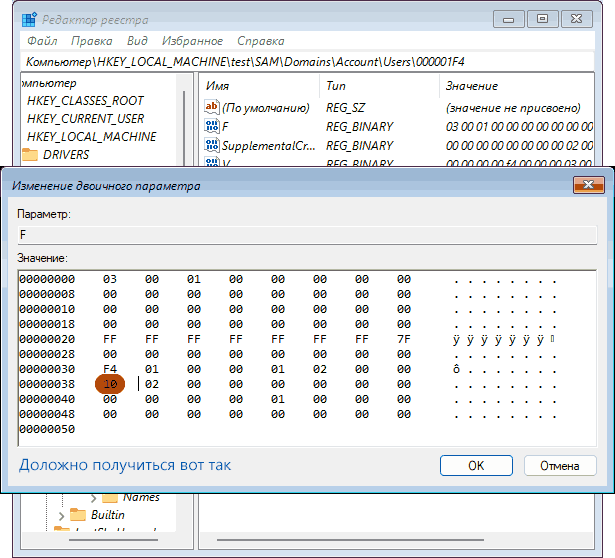Click the F row data 03 00 01 00...
The width and height of the screenshot is (615, 558).
click(519, 126)
